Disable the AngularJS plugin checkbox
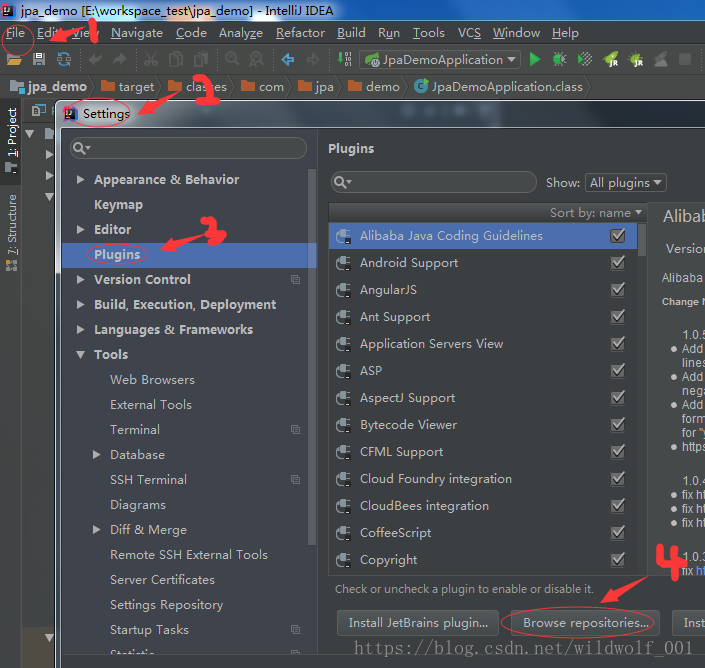The image size is (705, 668). click(x=617, y=289)
